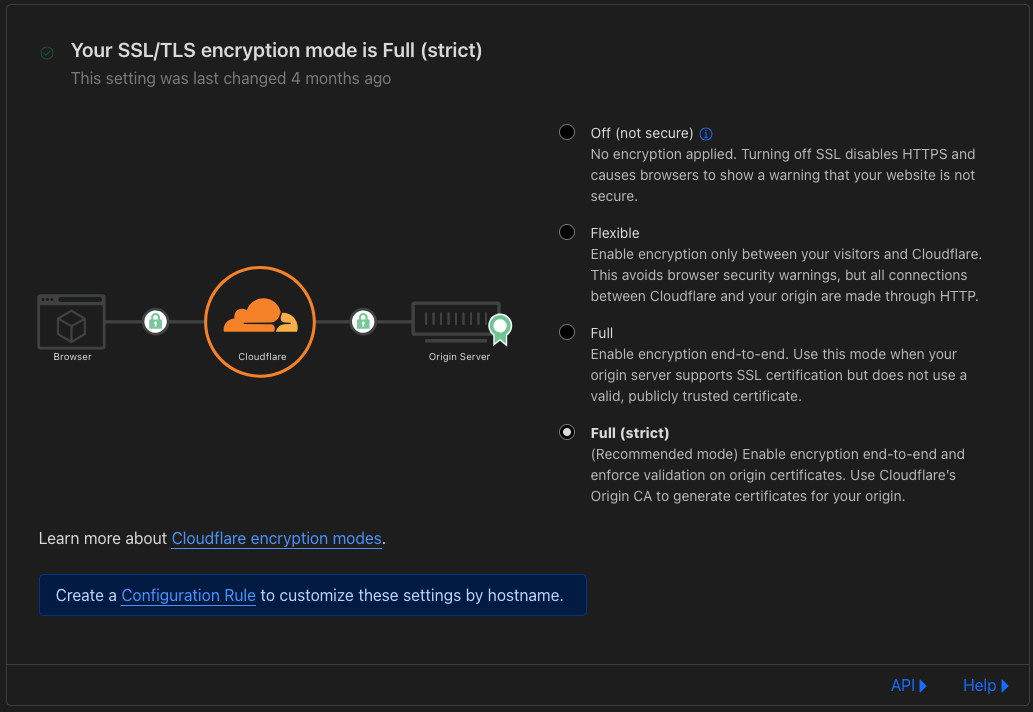Image resolution: width=1033 pixels, height=712 pixels.
Task: Click the green checkmark next to the heading
Action: tap(46, 51)
